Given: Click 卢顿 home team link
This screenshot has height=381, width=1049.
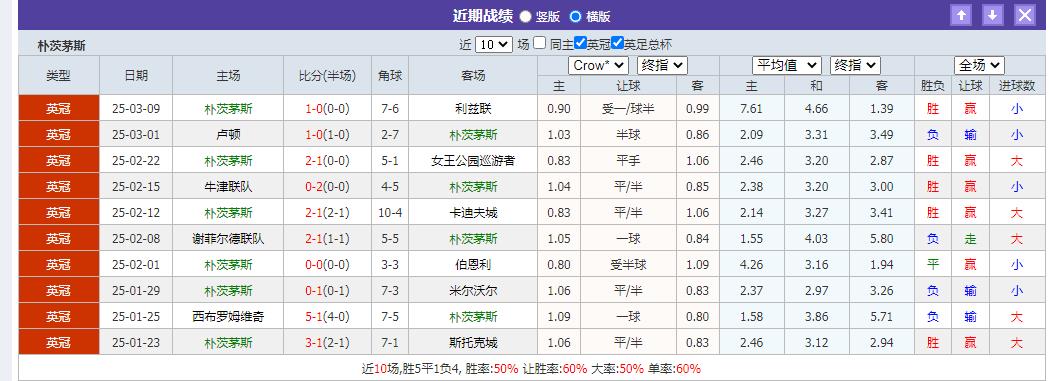Looking at the screenshot, I should click(x=228, y=134).
